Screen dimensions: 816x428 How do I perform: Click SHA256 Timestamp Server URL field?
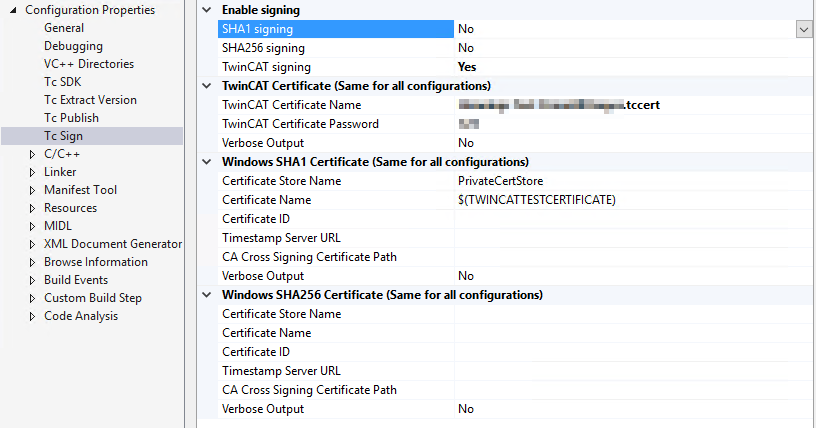[x=633, y=371]
